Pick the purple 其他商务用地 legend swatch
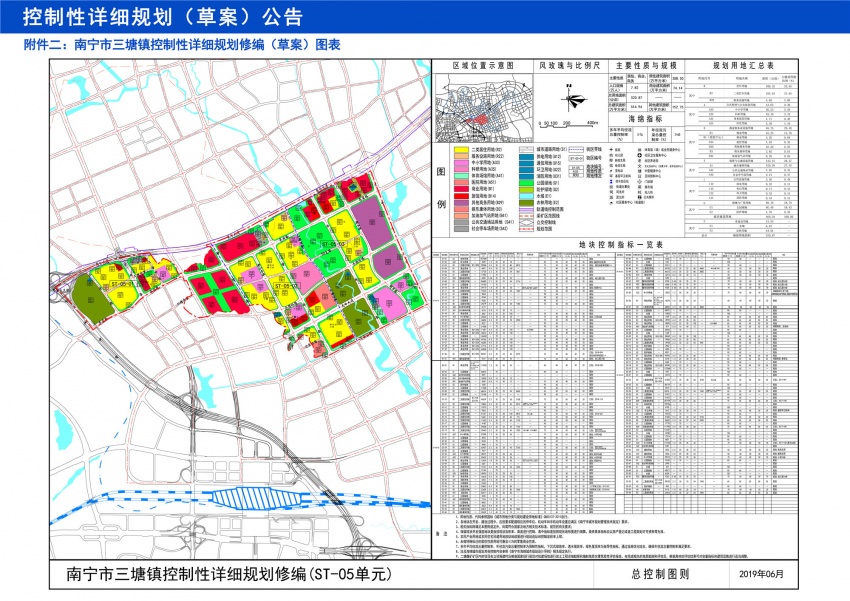 pos(461,203)
